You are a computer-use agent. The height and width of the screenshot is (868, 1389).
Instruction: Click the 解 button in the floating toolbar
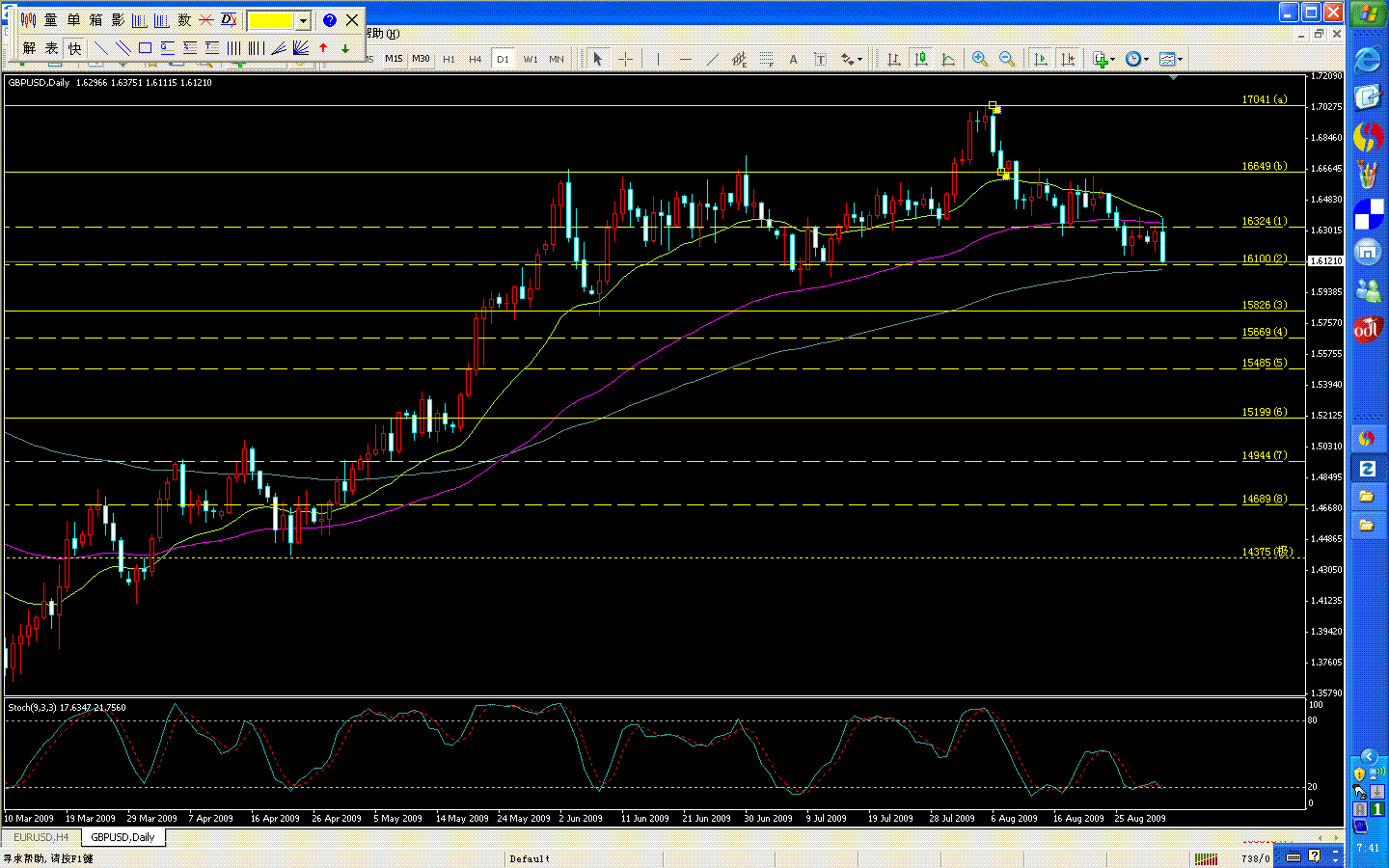(29, 48)
